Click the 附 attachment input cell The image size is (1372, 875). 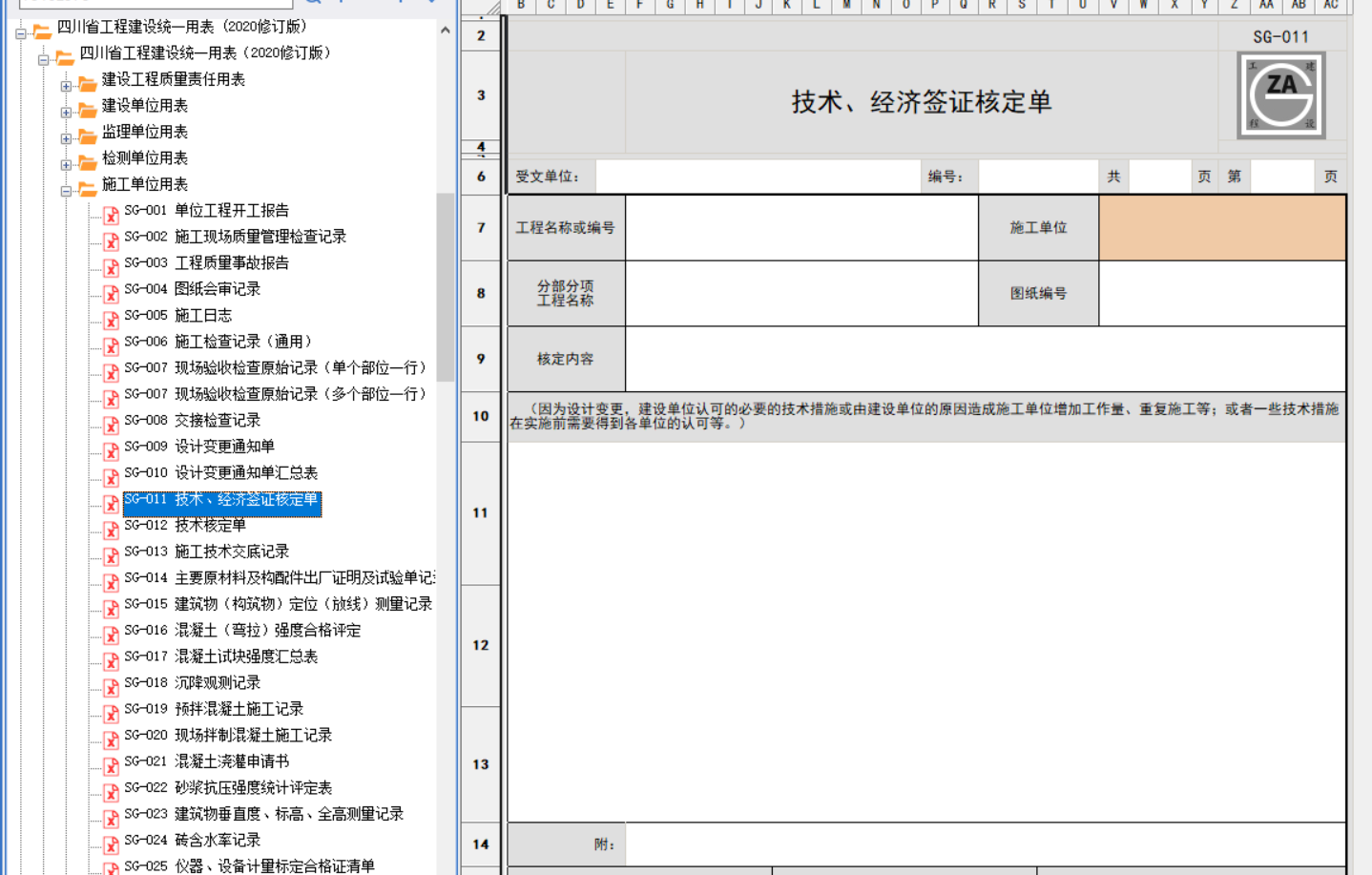tap(986, 844)
